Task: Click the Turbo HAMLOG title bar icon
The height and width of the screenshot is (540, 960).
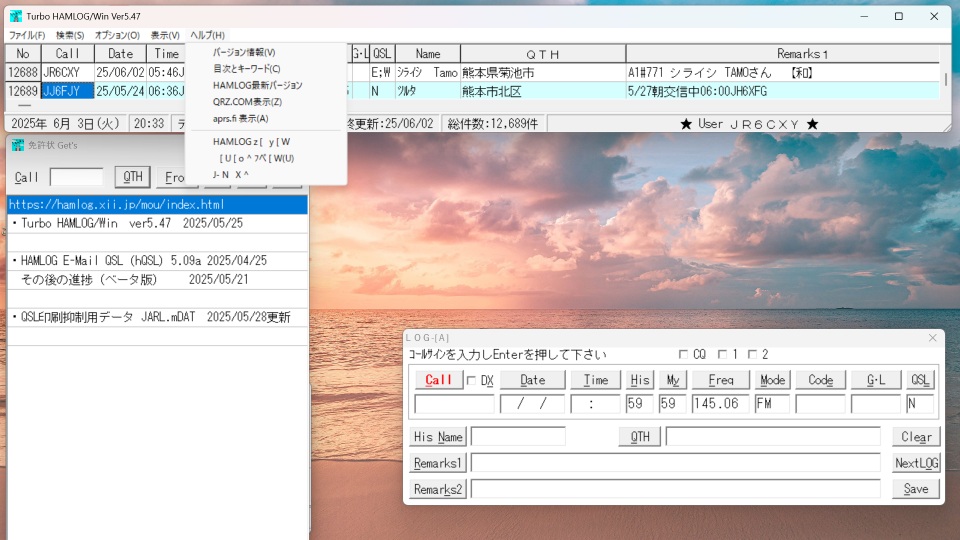Action: point(15,16)
